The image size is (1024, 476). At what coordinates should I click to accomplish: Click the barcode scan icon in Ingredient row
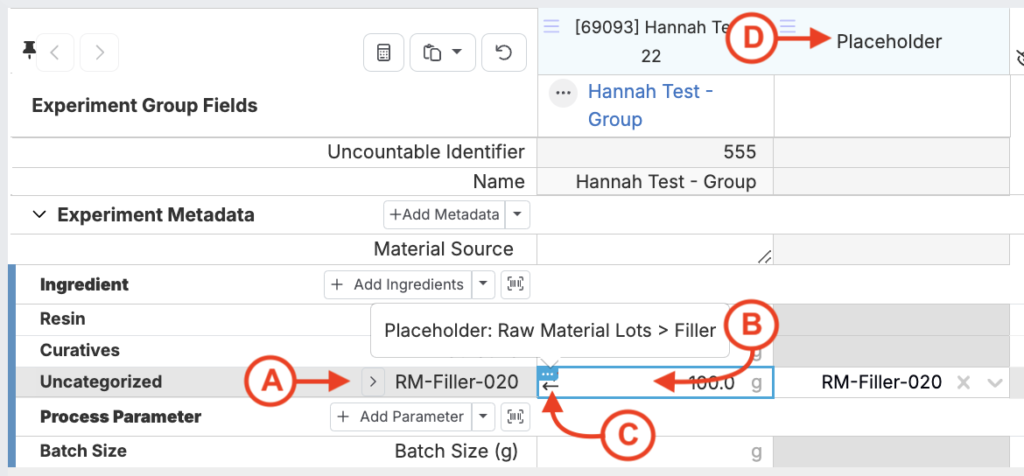515,285
